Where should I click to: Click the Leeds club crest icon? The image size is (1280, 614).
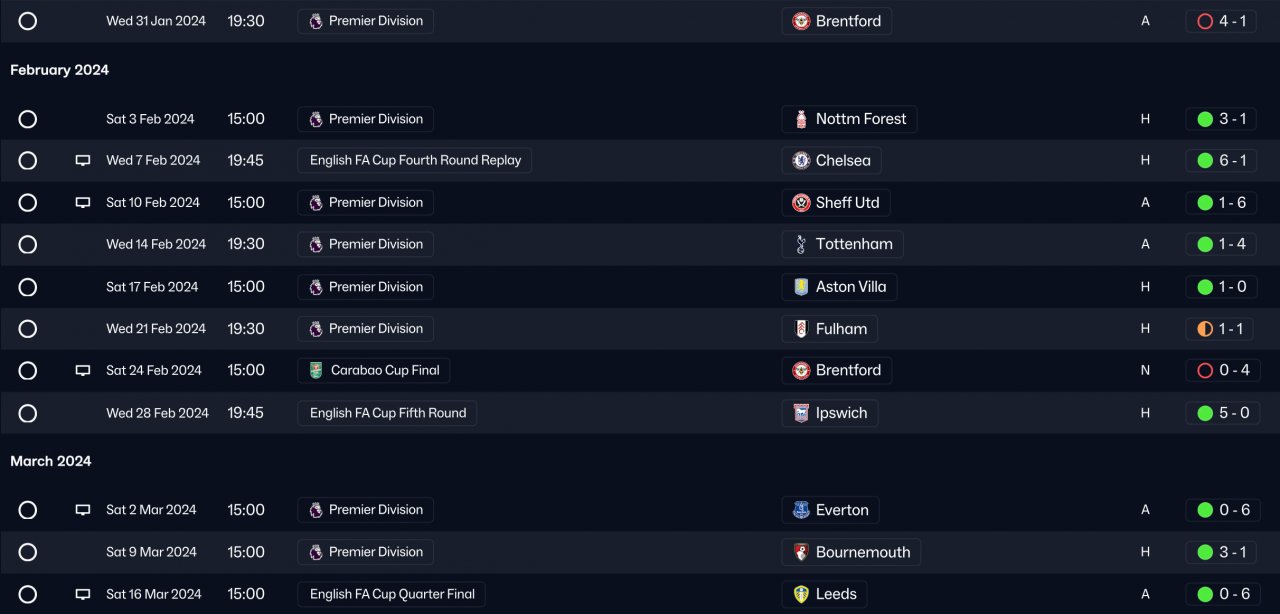pyautogui.click(x=801, y=594)
